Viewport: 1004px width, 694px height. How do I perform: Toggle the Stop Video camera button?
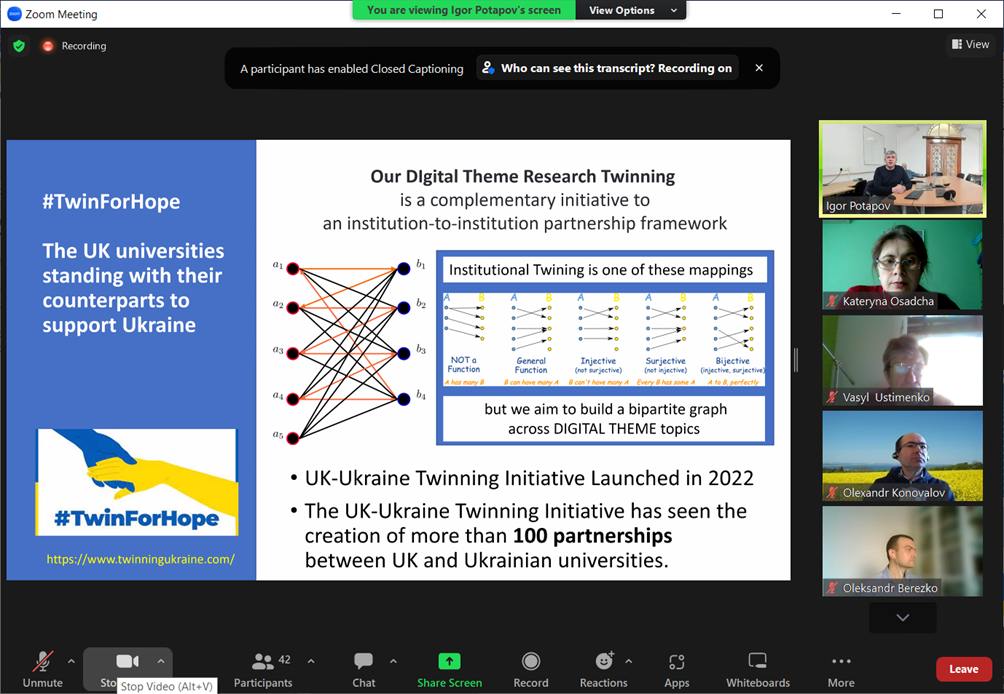127,661
